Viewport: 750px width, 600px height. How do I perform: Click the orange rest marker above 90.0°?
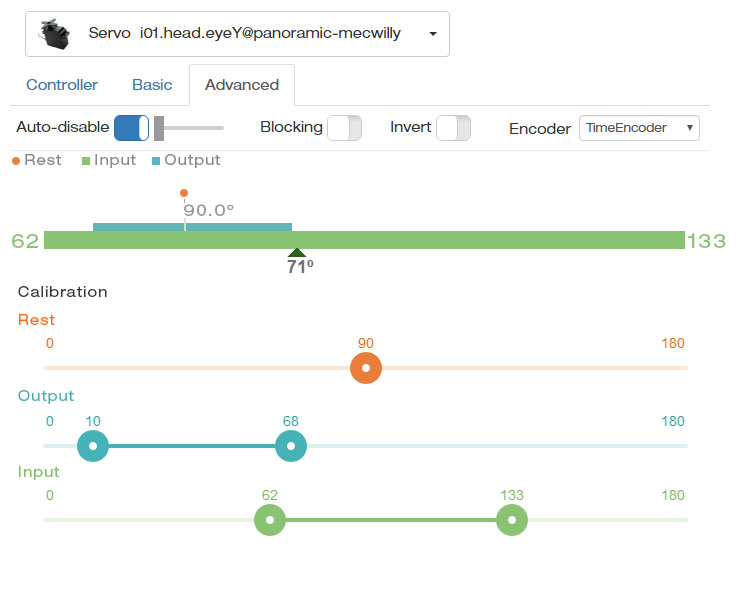tap(184, 193)
